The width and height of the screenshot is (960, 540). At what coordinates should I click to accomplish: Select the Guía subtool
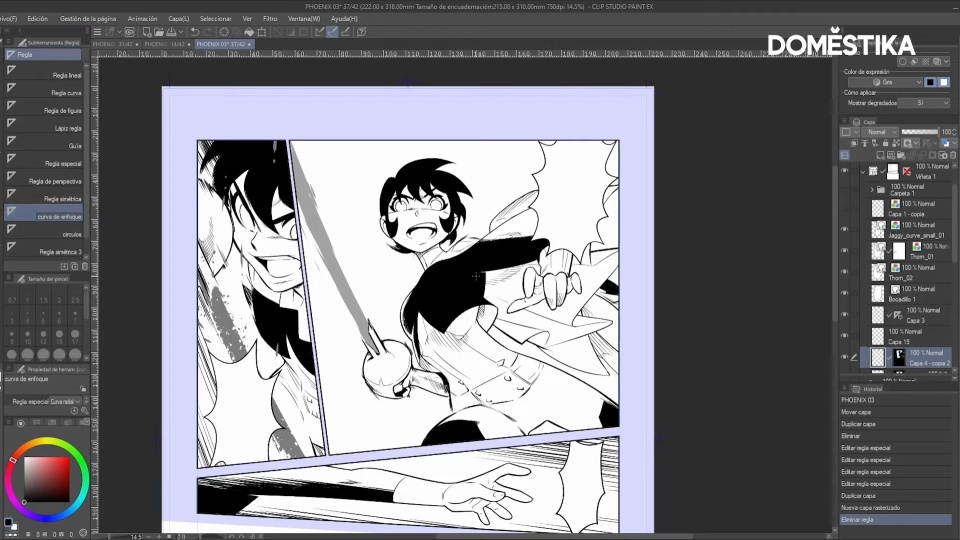tap(43, 143)
